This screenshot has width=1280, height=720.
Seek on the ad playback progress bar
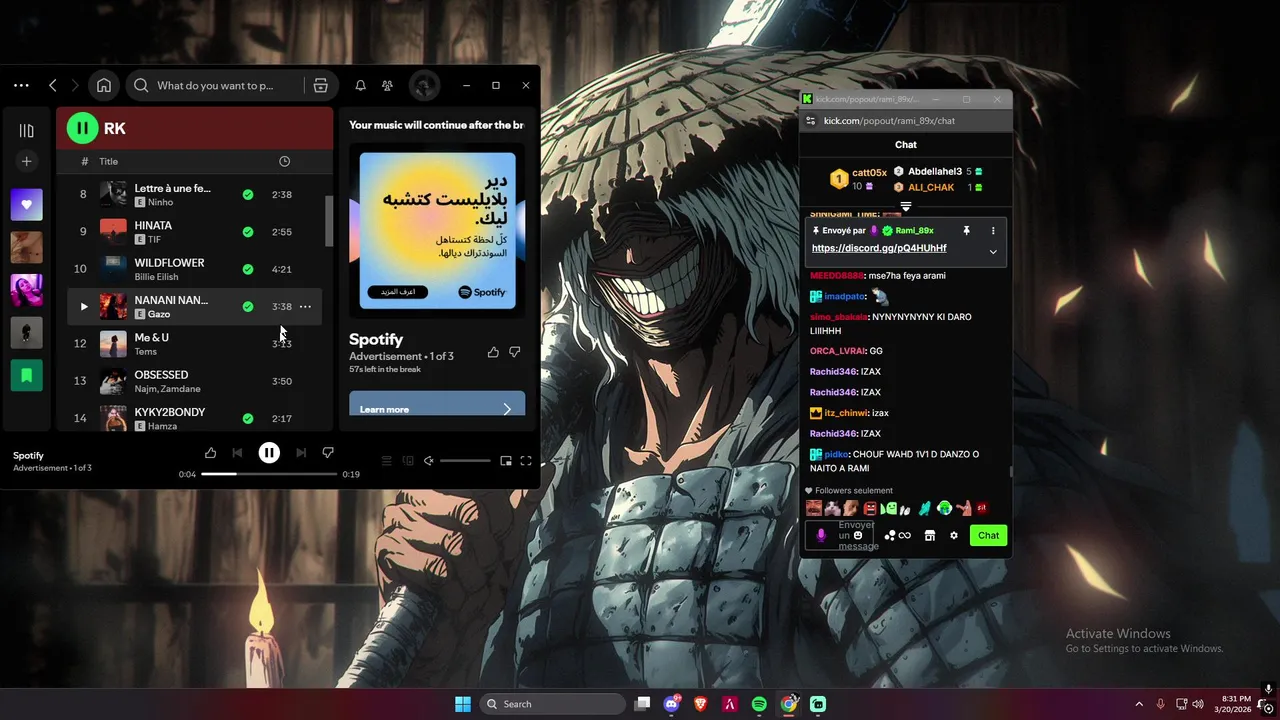click(x=269, y=474)
